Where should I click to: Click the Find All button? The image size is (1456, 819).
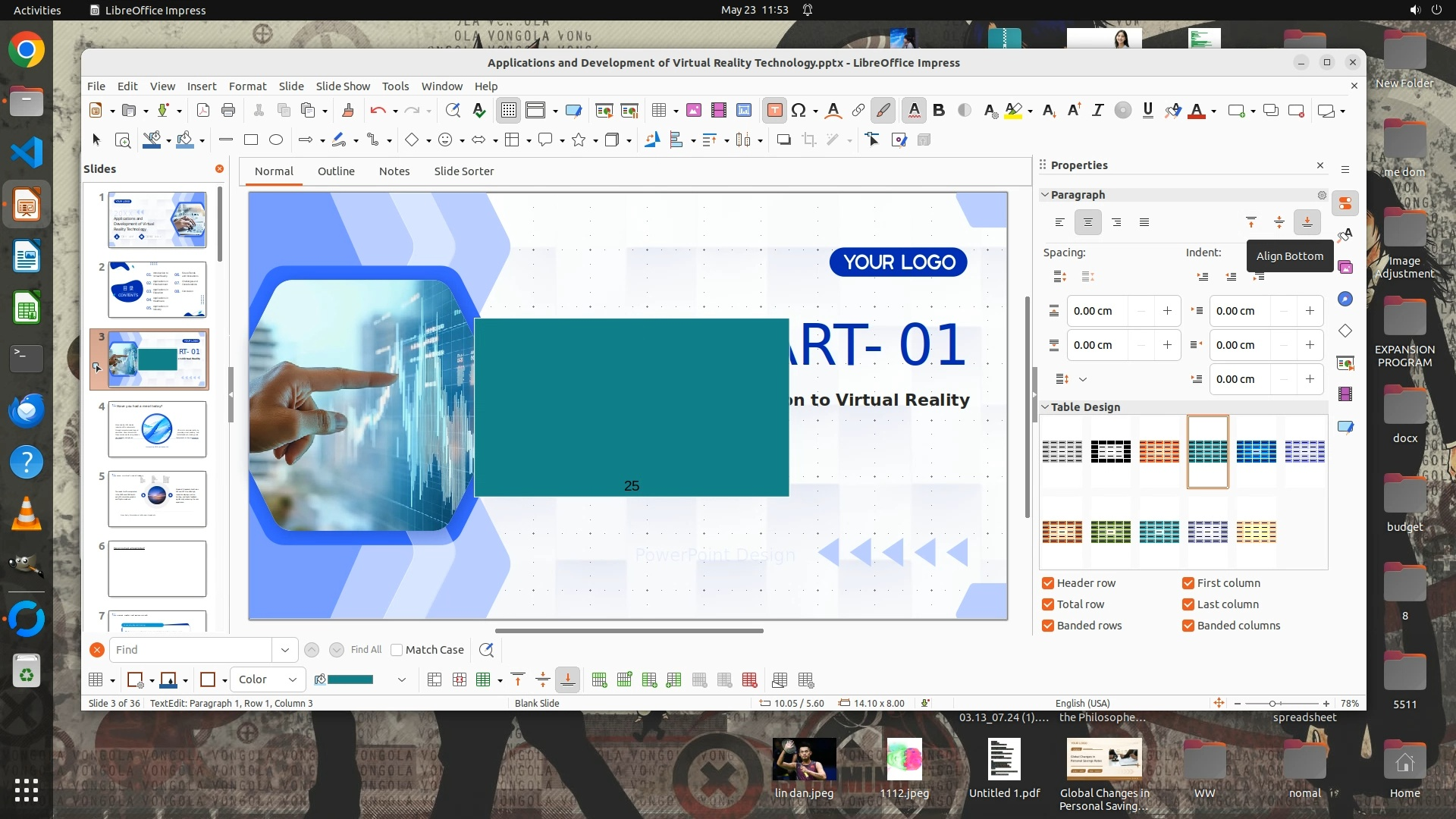click(x=366, y=650)
